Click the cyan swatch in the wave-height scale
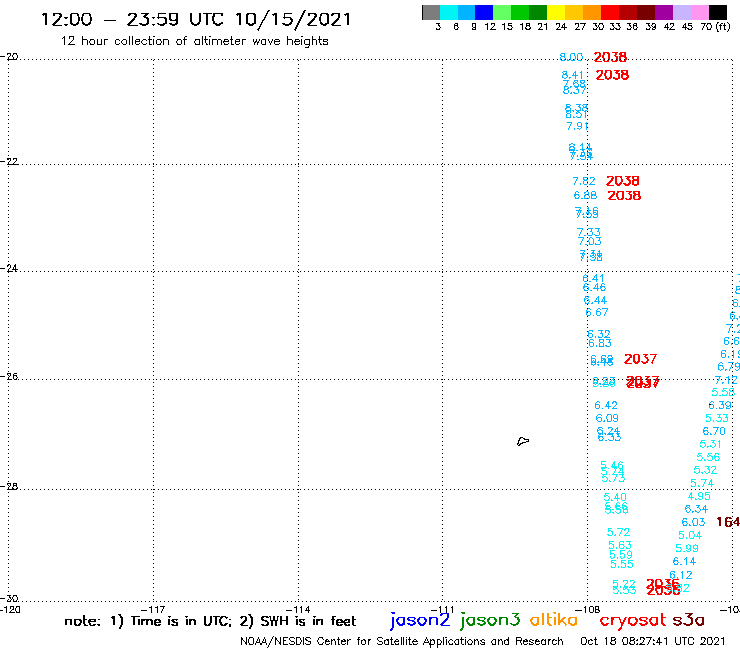Image resolution: width=740 pixels, height=650 pixels. pos(449,12)
